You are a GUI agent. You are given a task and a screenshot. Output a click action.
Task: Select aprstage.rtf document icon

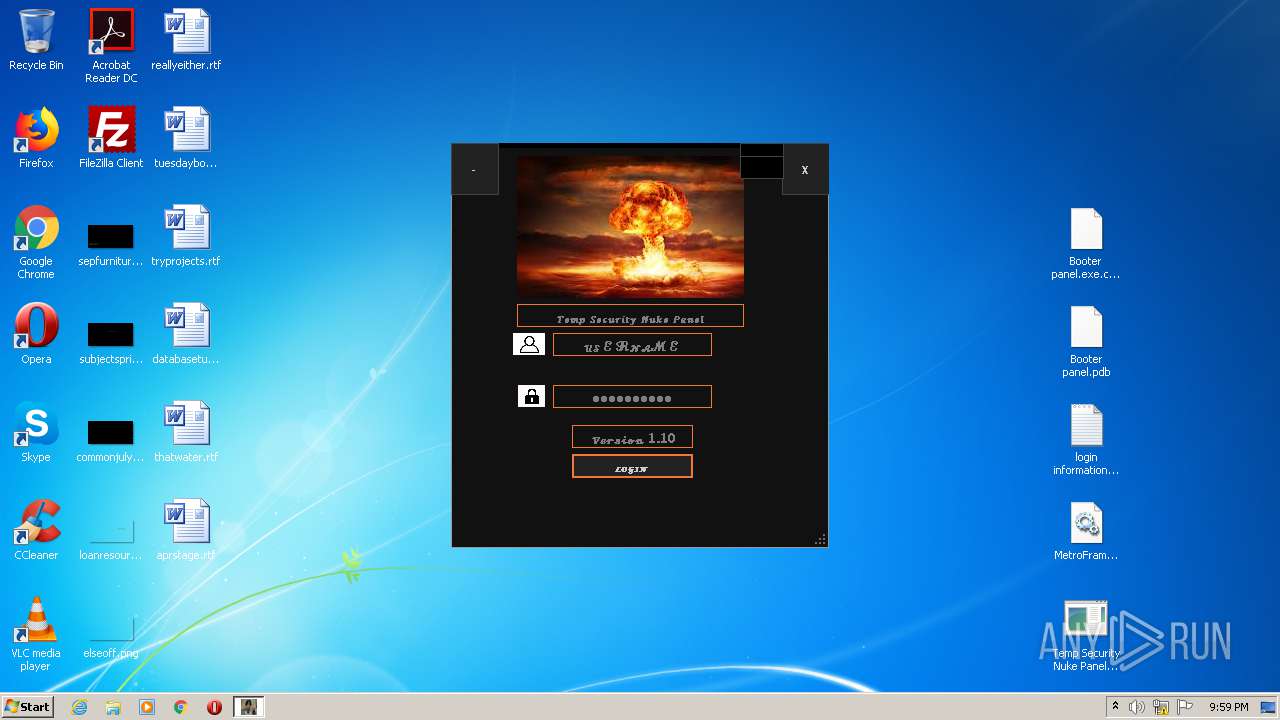pos(186,530)
